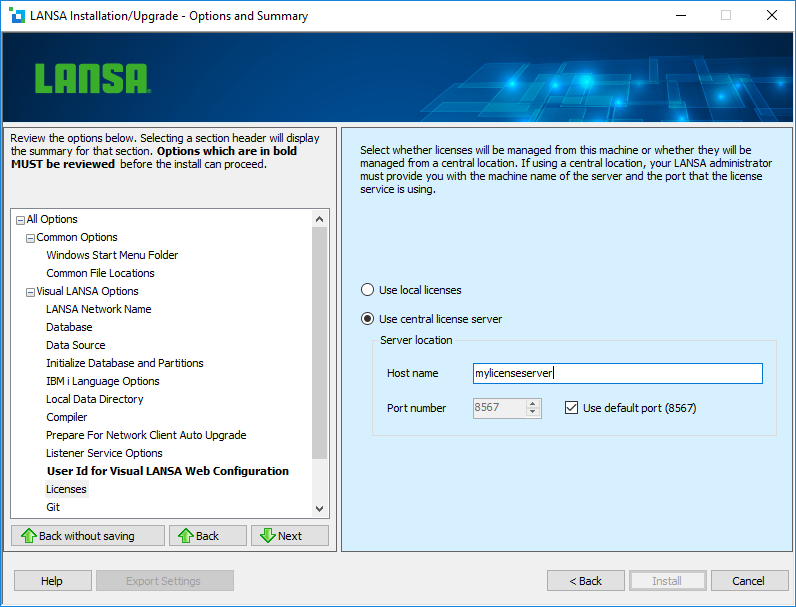Image resolution: width=796 pixels, height=607 pixels.
Task: Click the < Back wizard button
Action: [585, 581]
